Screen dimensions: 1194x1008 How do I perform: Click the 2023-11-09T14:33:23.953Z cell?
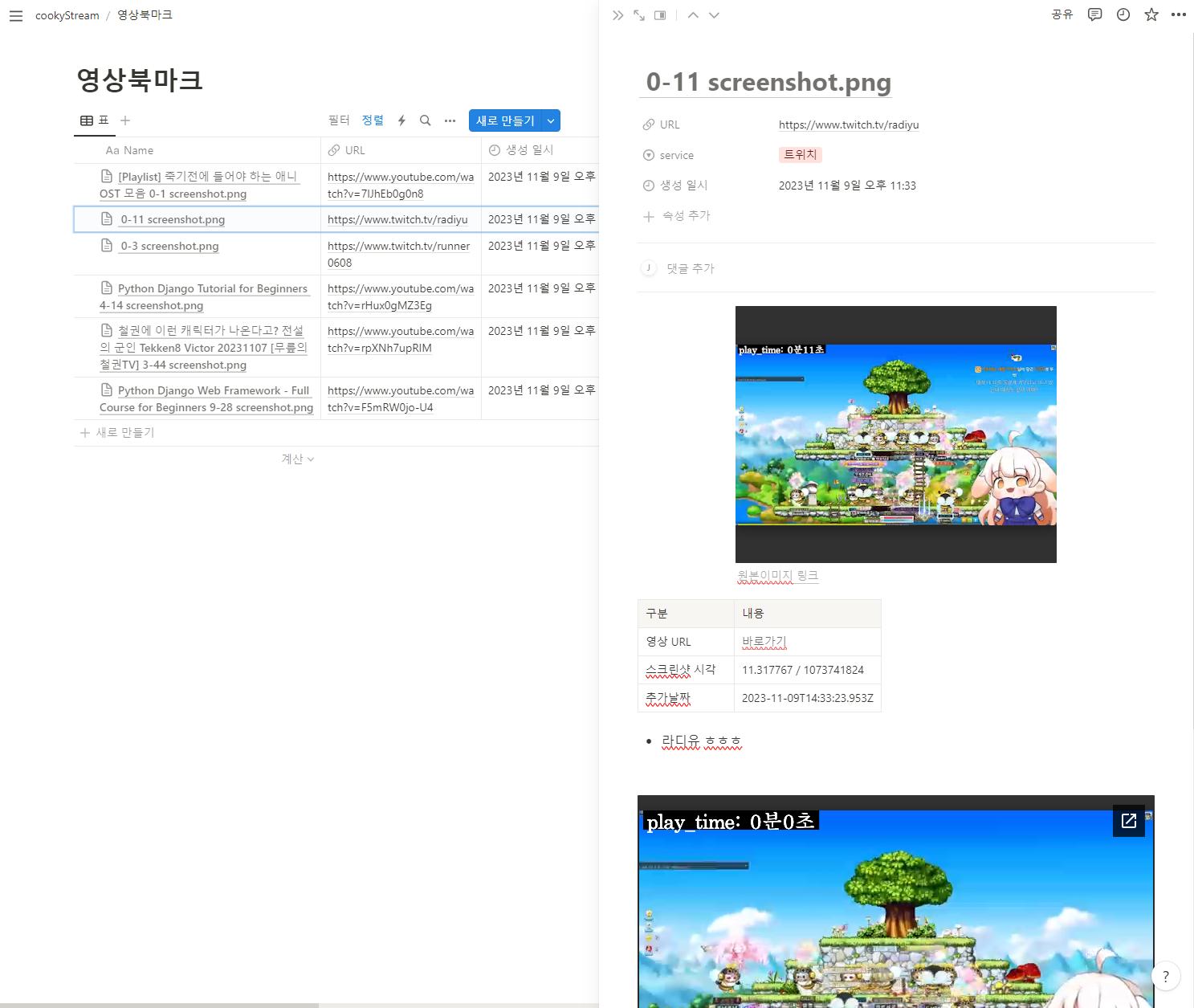click(807, 698)
